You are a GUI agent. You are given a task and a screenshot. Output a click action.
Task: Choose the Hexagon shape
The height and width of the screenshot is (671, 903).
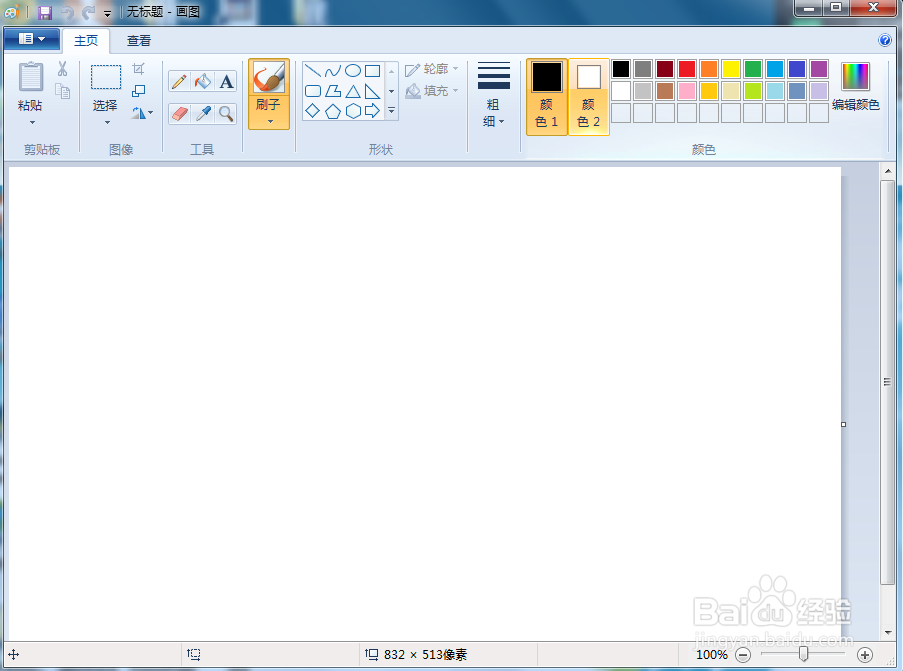(353, 111)
